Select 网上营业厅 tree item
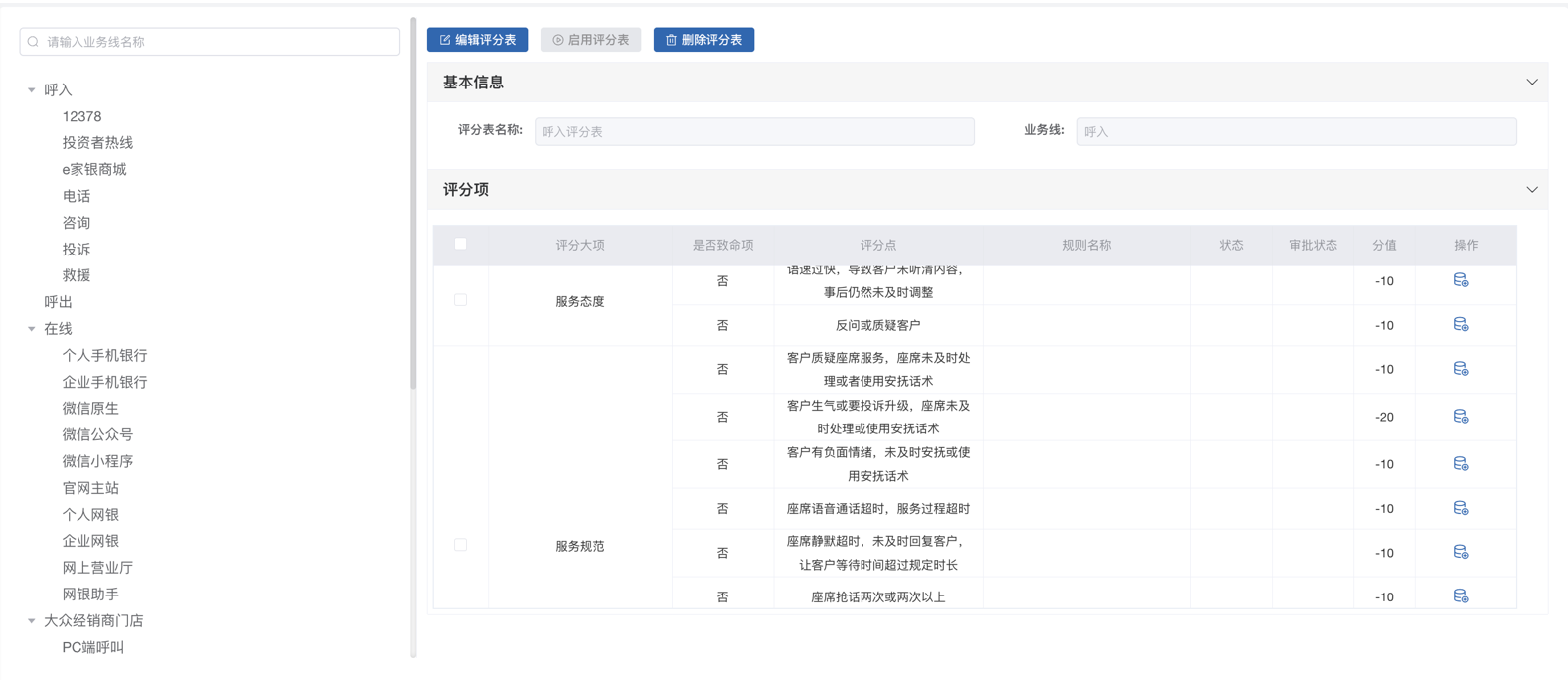Image resolution: width=1568 pixels, height=680 pixels. (x=97, y=568)
